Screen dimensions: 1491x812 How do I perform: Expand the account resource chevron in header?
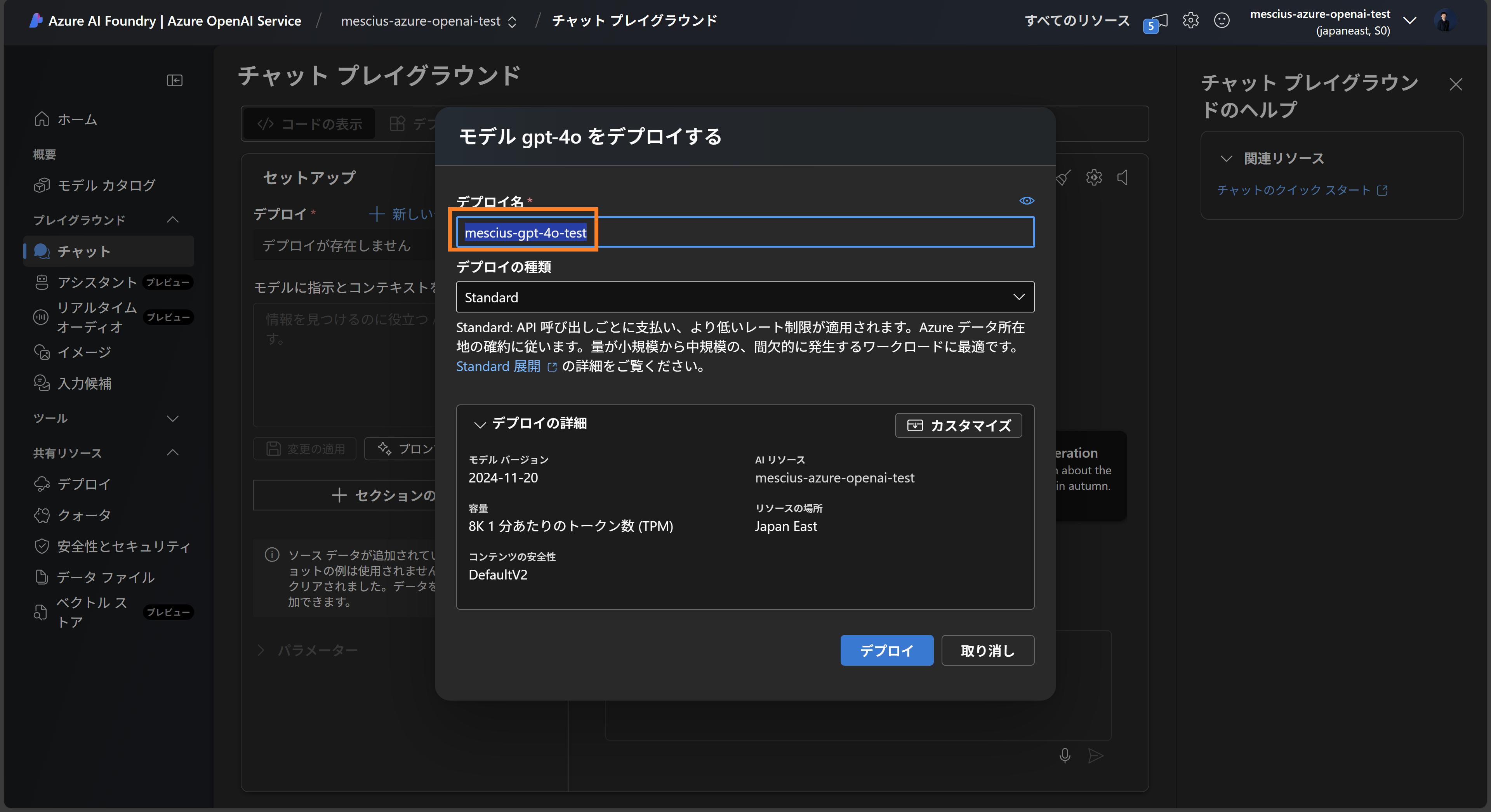point(1411,21)
